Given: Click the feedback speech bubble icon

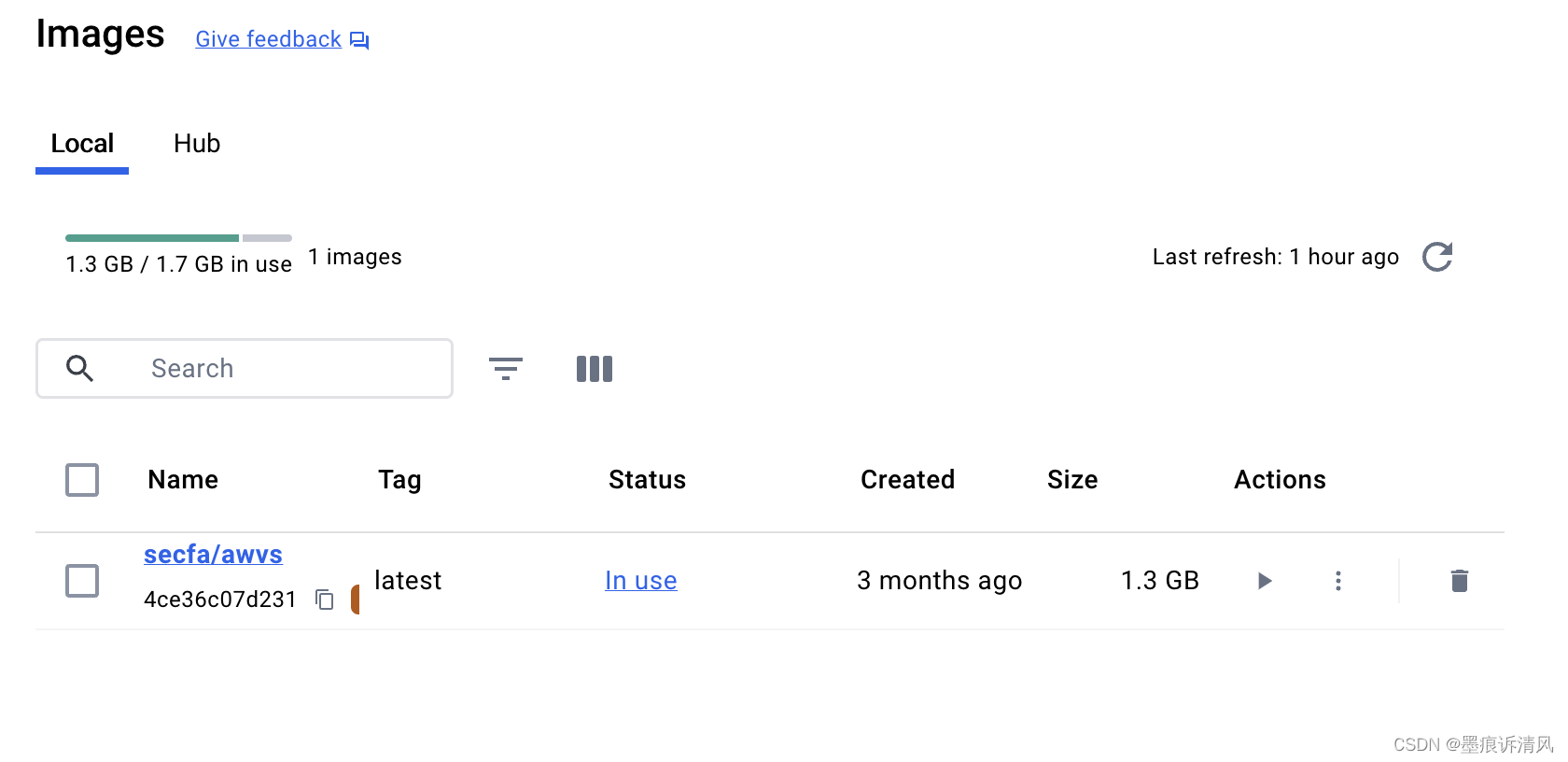Looking at the screenshot, I should coord(359,40).
